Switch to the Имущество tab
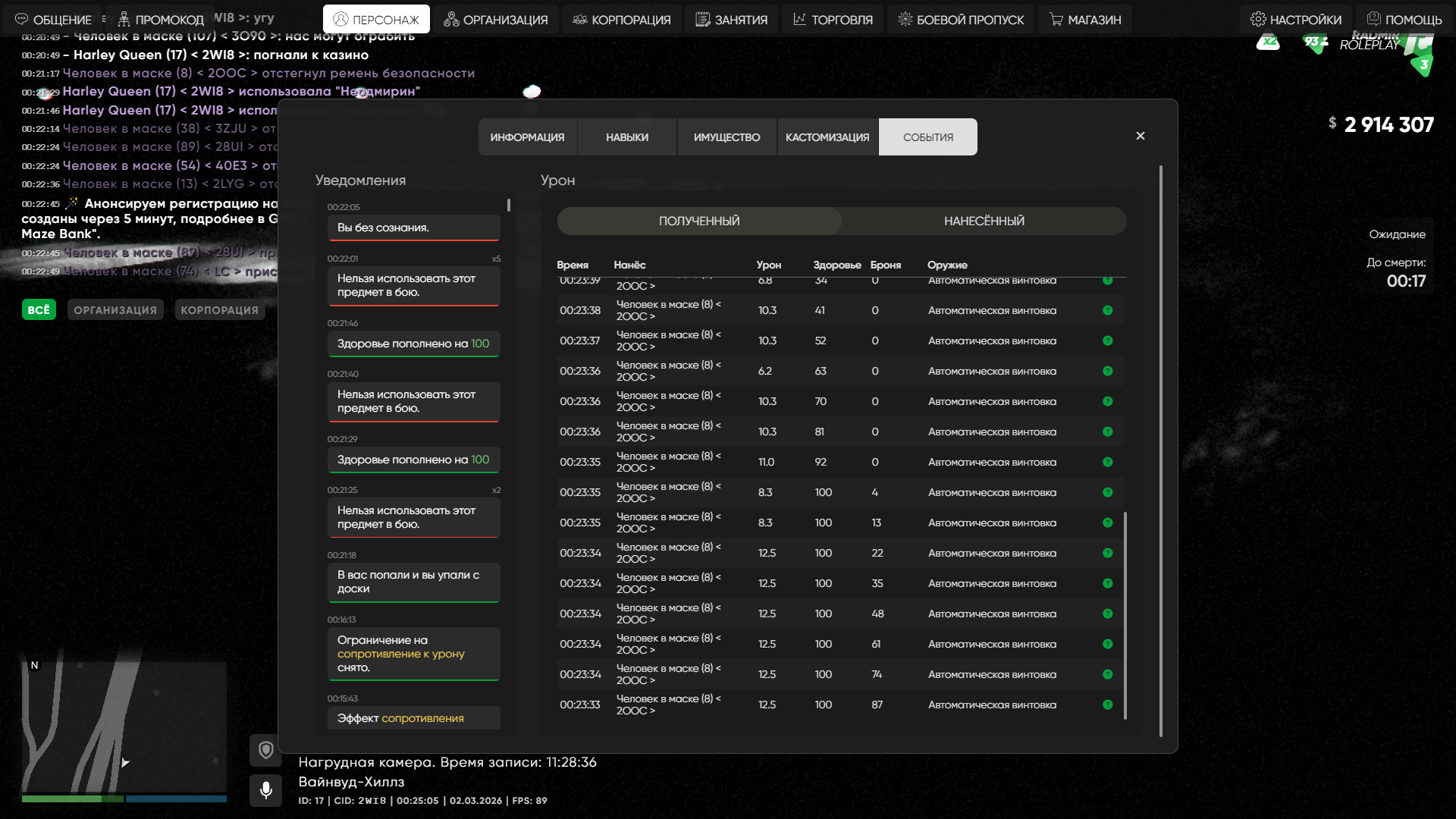1456x819 pixels. click(726, 137)
